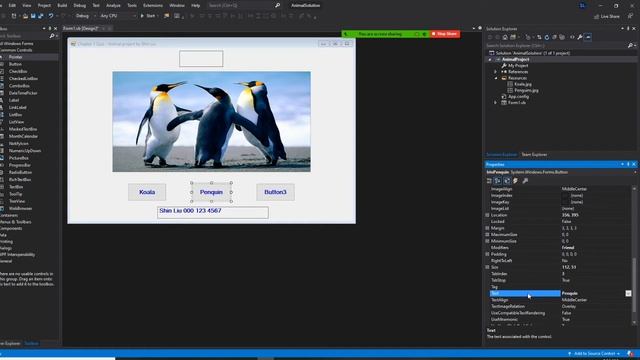Screen dimensions: 640x360
Task: Click the Save All toolbar icon
Action: [x=40, y=16]
